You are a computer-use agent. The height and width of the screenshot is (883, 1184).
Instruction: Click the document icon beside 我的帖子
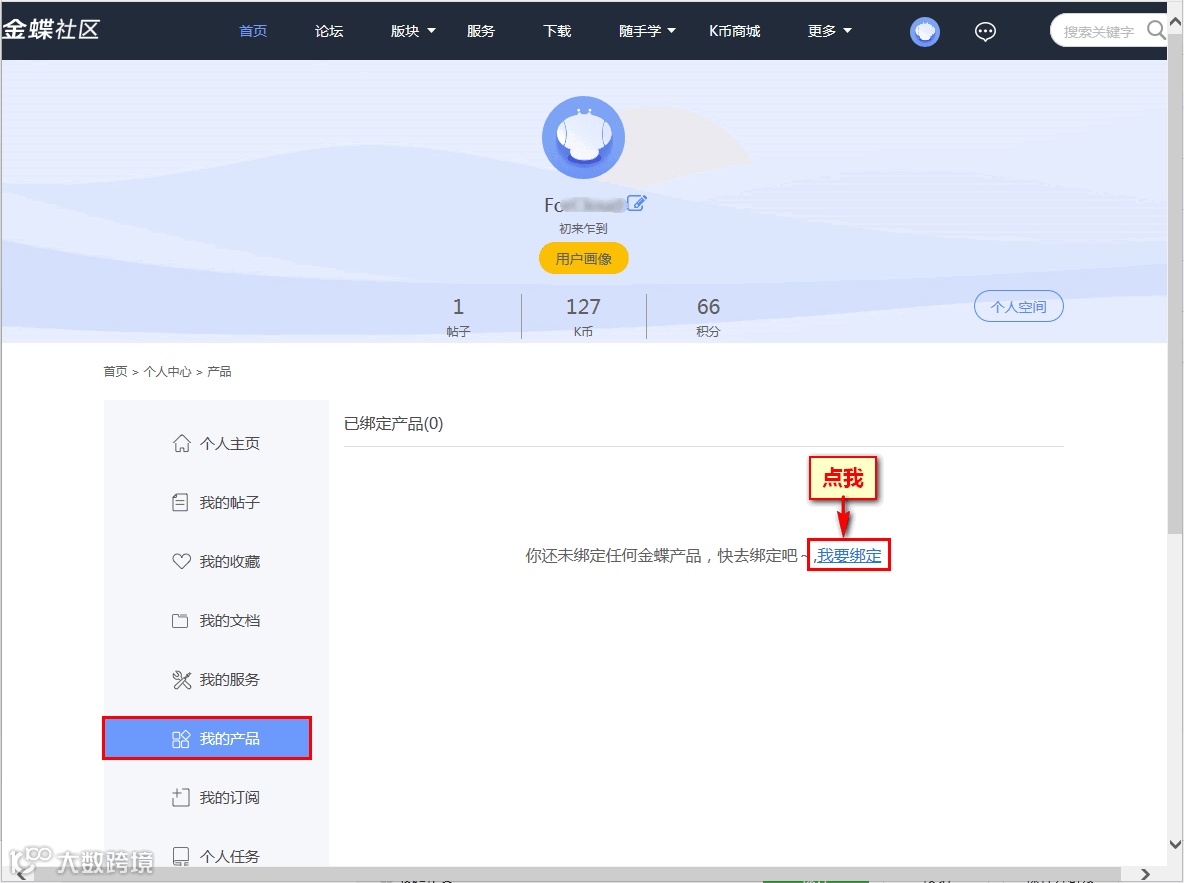(x=180, y=502)
